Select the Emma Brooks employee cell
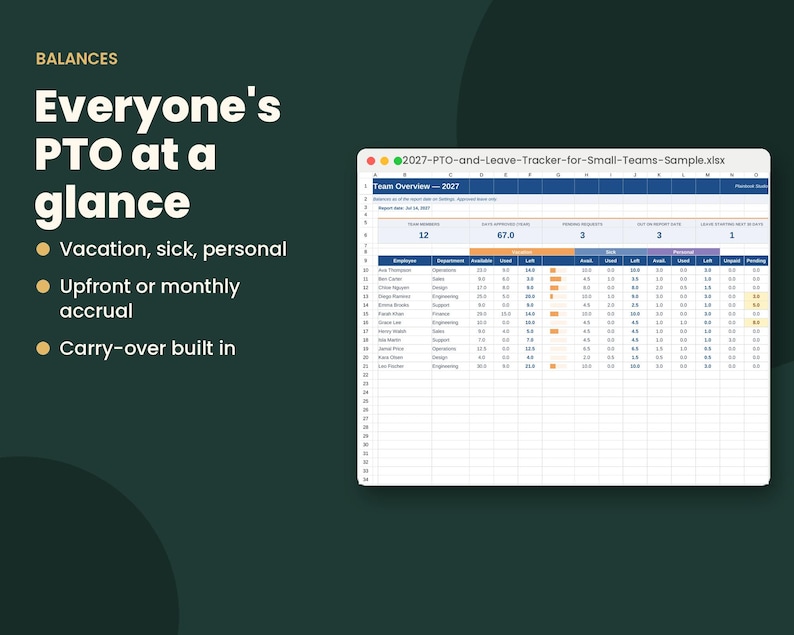This screenshot has height=635, width=794. (405, 305)
